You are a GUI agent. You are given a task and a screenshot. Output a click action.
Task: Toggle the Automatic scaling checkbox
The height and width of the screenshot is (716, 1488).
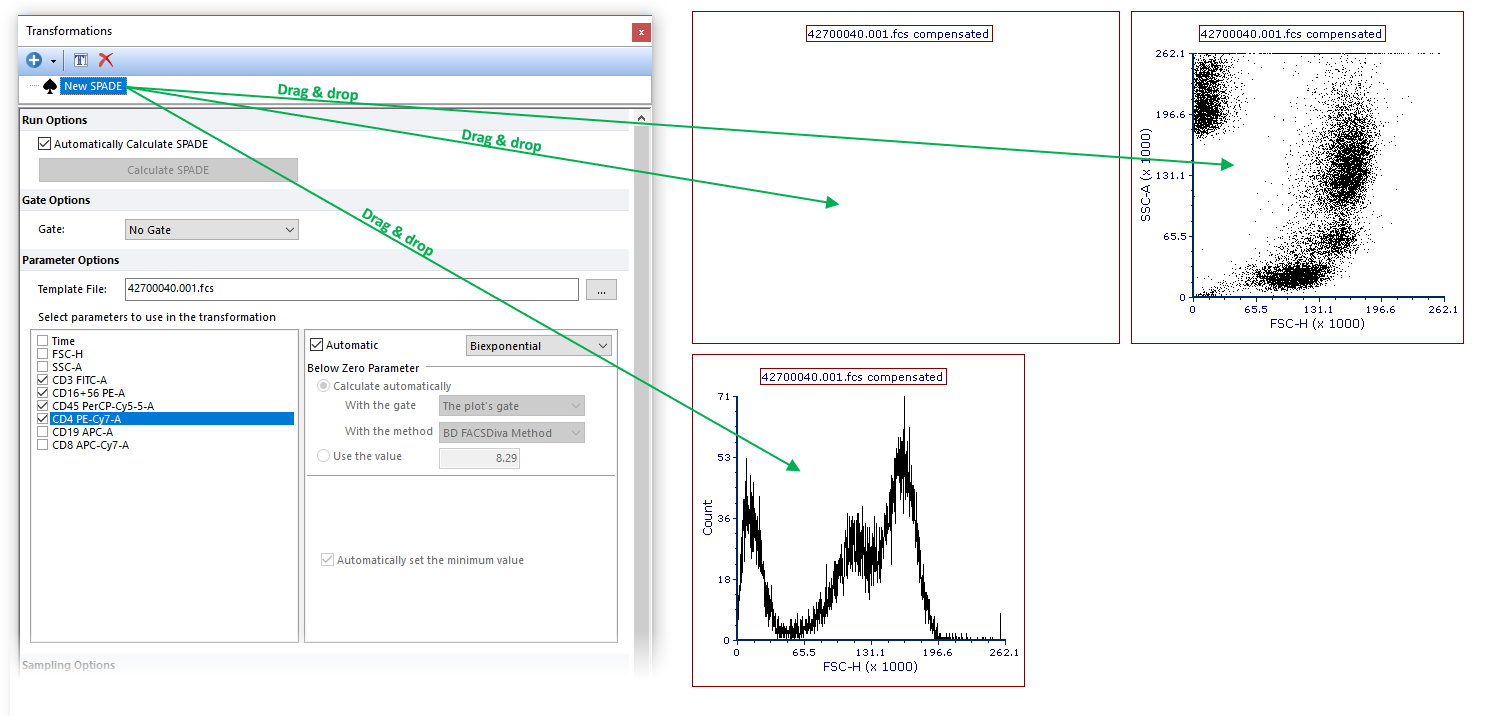[317, 345]
